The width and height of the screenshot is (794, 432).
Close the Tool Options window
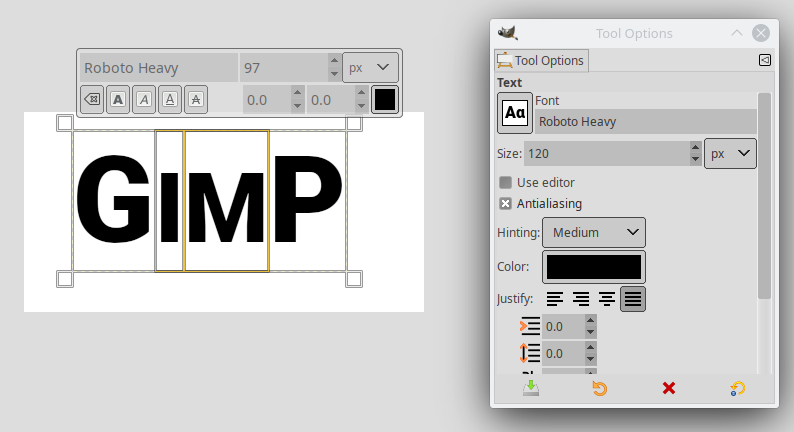point(761,33)
